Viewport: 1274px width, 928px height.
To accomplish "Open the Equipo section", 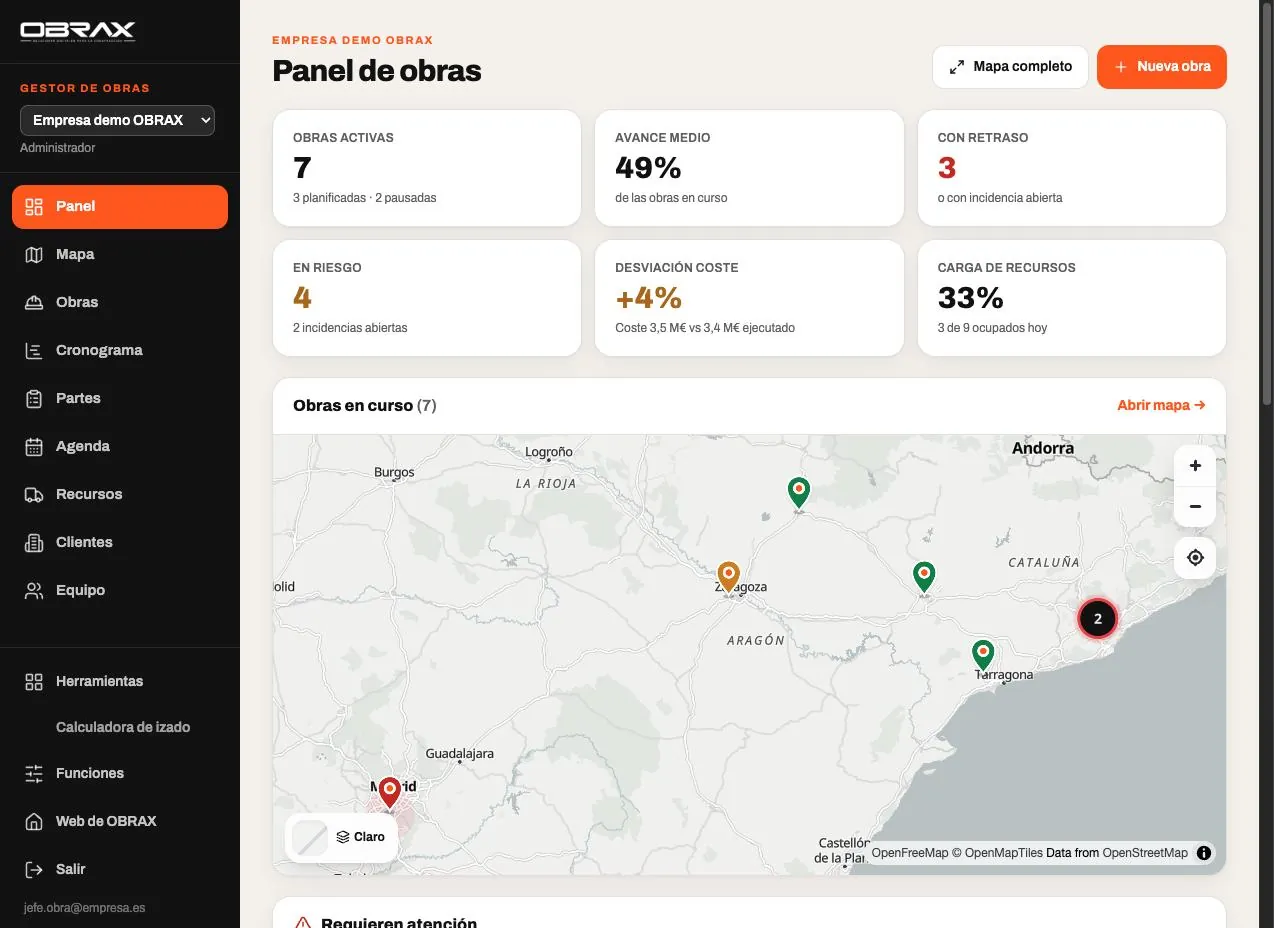I will 120,590.
